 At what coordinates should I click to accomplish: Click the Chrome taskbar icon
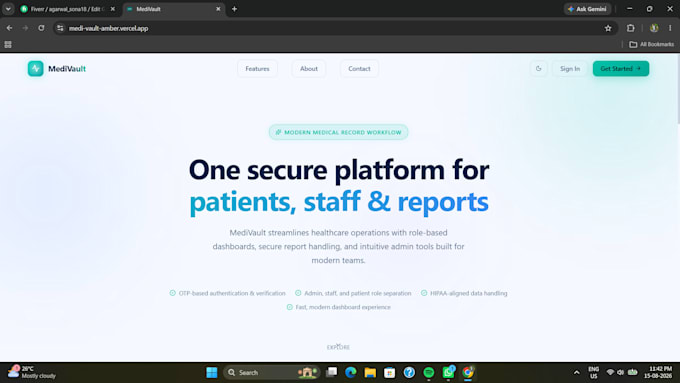[468, 372]
